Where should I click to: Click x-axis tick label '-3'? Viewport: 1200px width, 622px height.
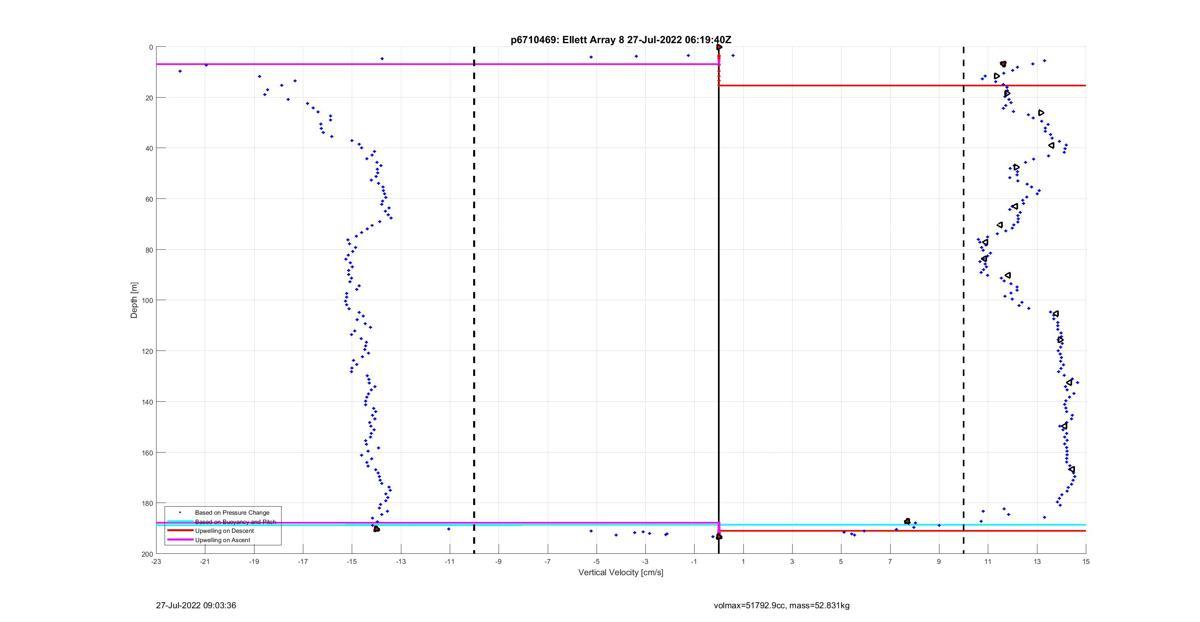pos(645,561)
